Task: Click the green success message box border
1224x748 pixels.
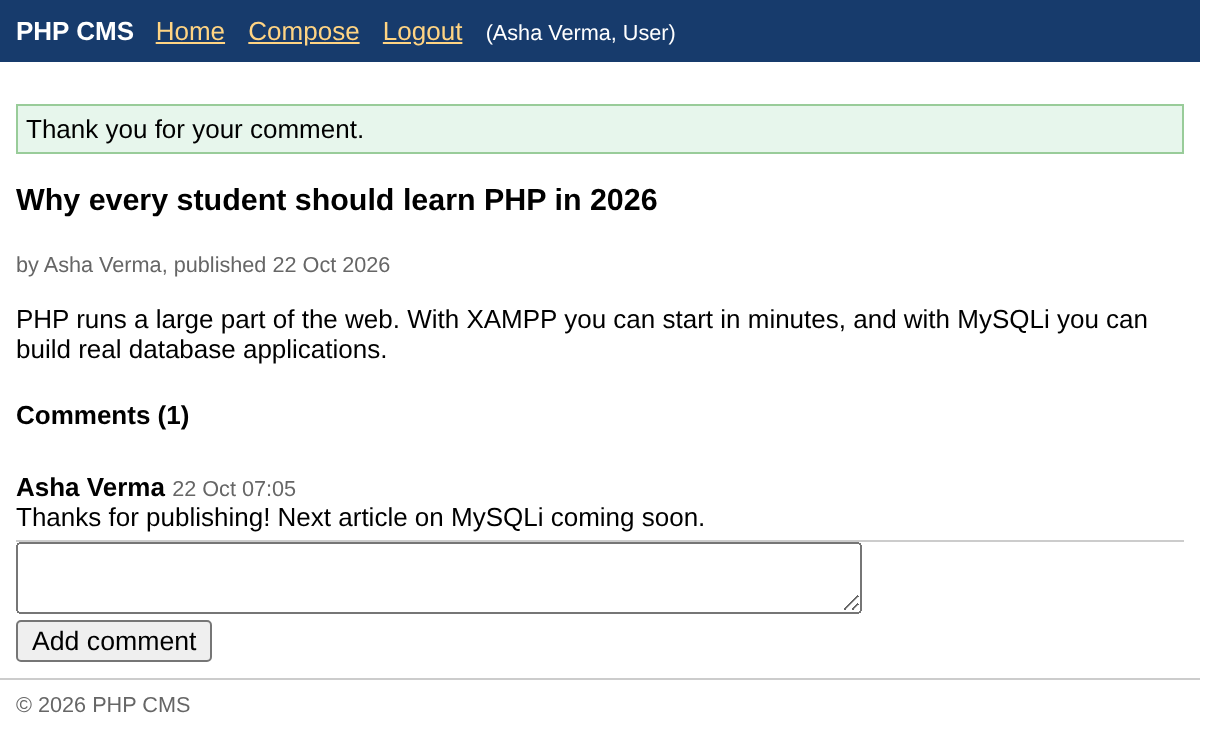Action: pyautogui.click(x=600, y=105)
